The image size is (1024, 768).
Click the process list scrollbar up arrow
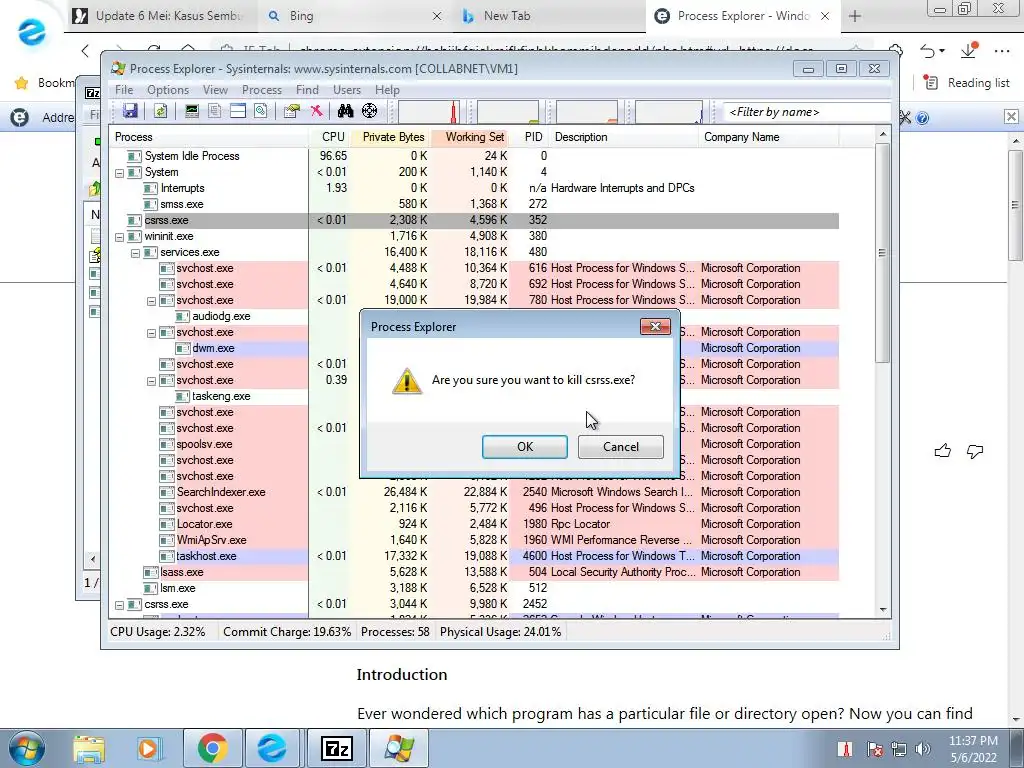click(x=883, y=135)
